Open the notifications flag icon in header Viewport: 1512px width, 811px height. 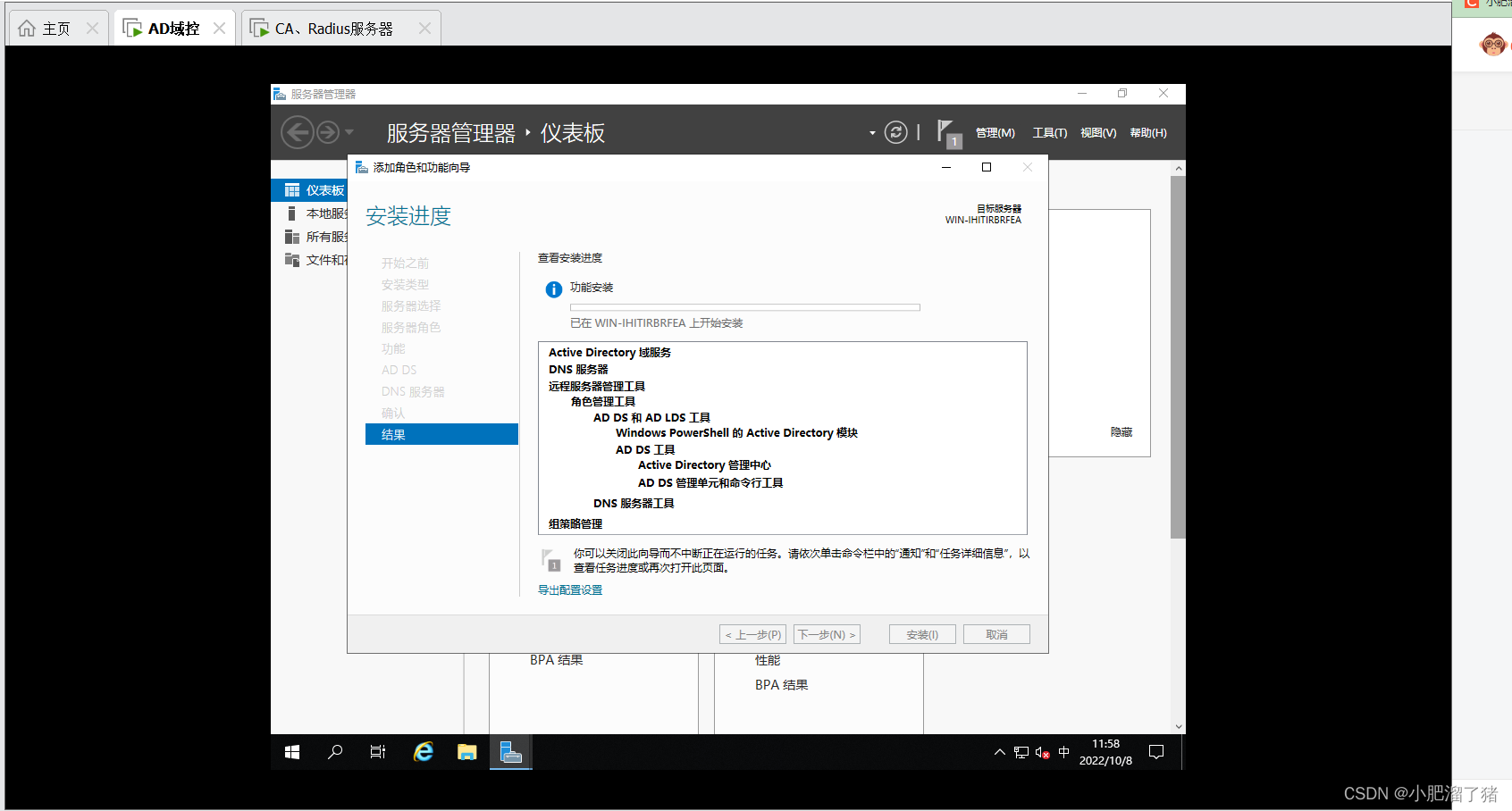coord(948,133)
